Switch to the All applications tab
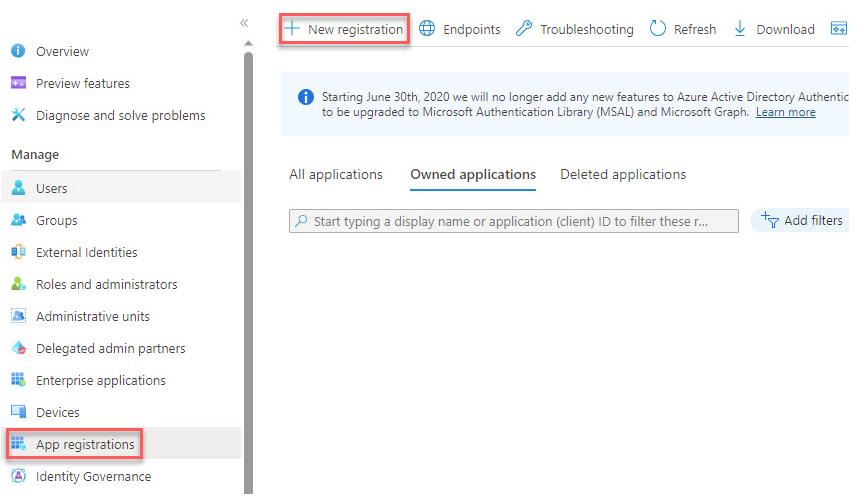Image resolution: width=865 pixels, height=500 pixels. pos(335,174)
